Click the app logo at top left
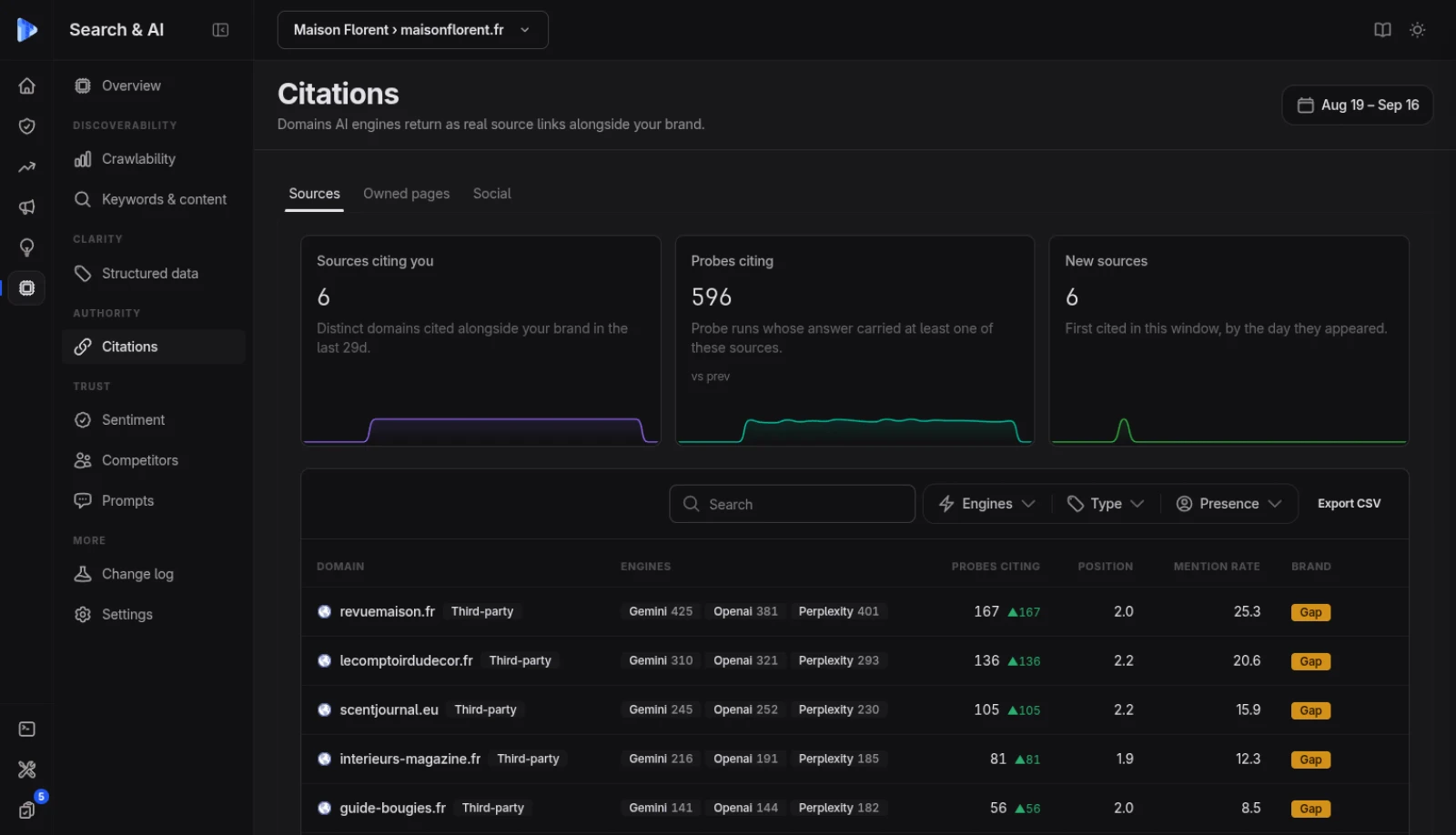This screenshot has width=1456, height=835. click(x=26, y=30)
